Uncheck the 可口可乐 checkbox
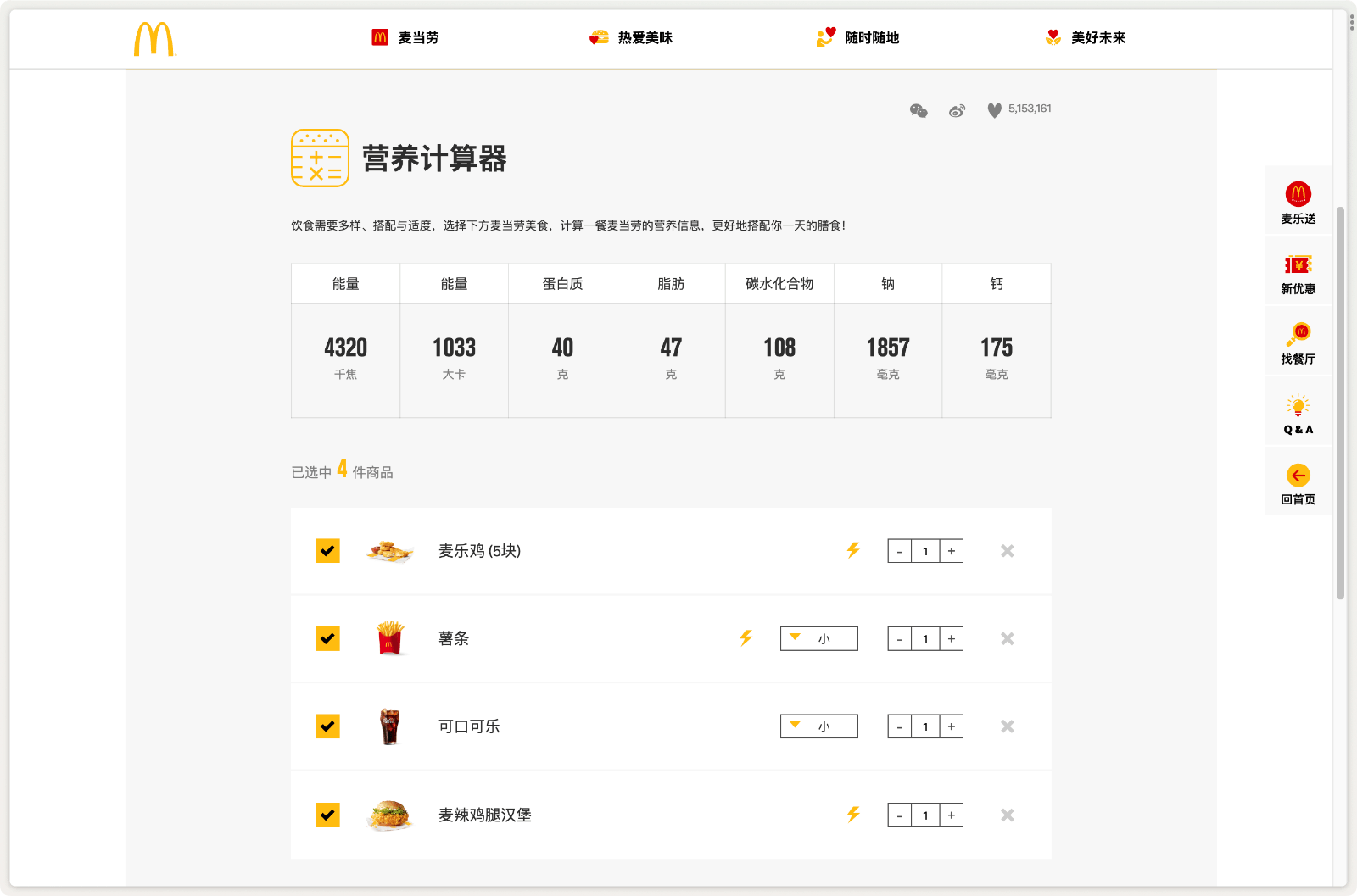 [327, 726]
